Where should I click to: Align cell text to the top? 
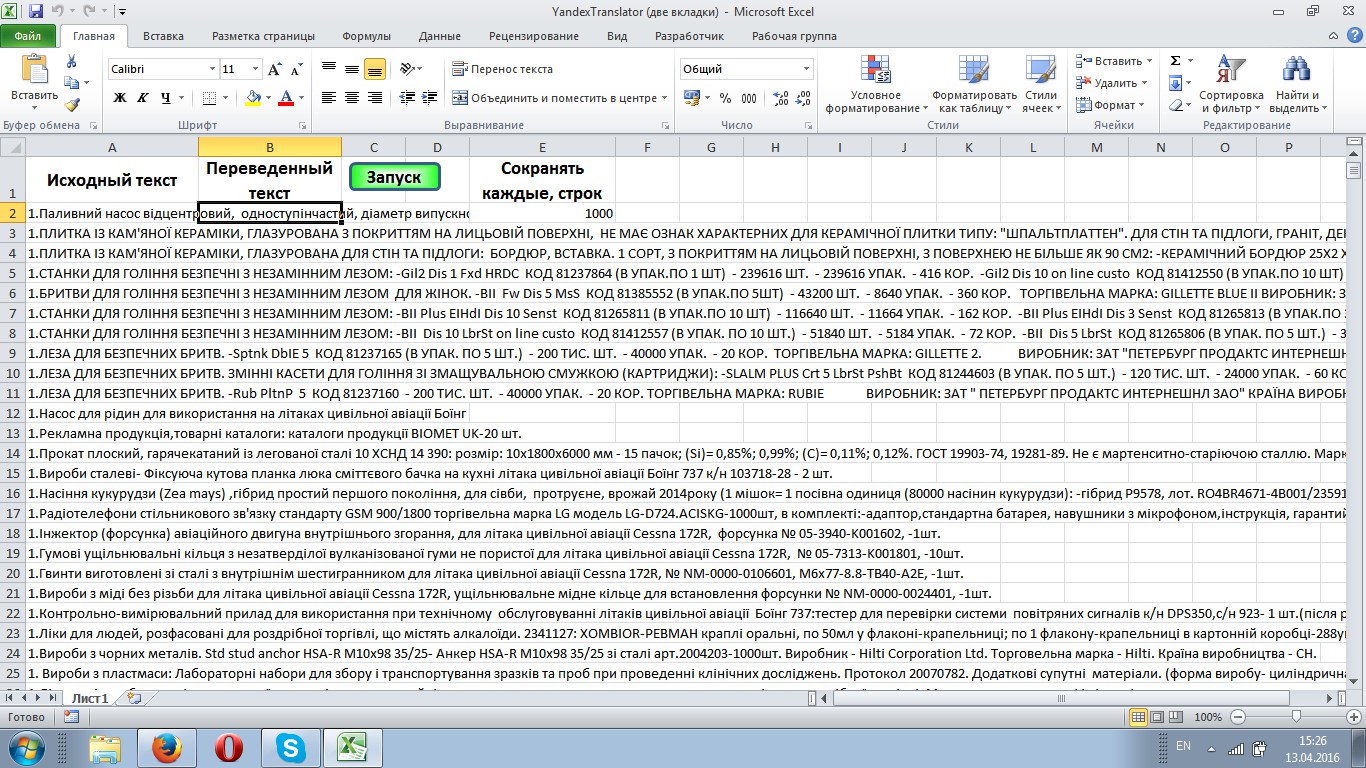[x=329, y=69]
